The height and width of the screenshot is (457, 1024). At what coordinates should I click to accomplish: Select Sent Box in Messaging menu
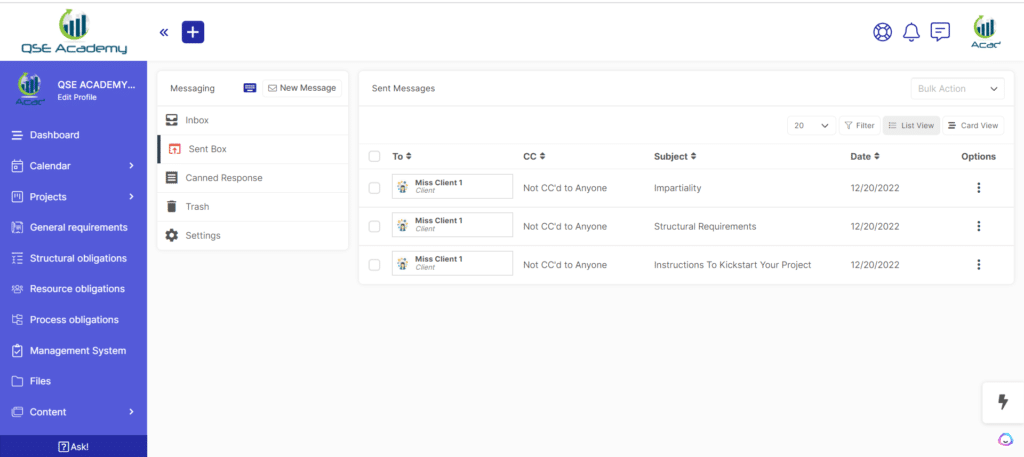click(253, 149)
